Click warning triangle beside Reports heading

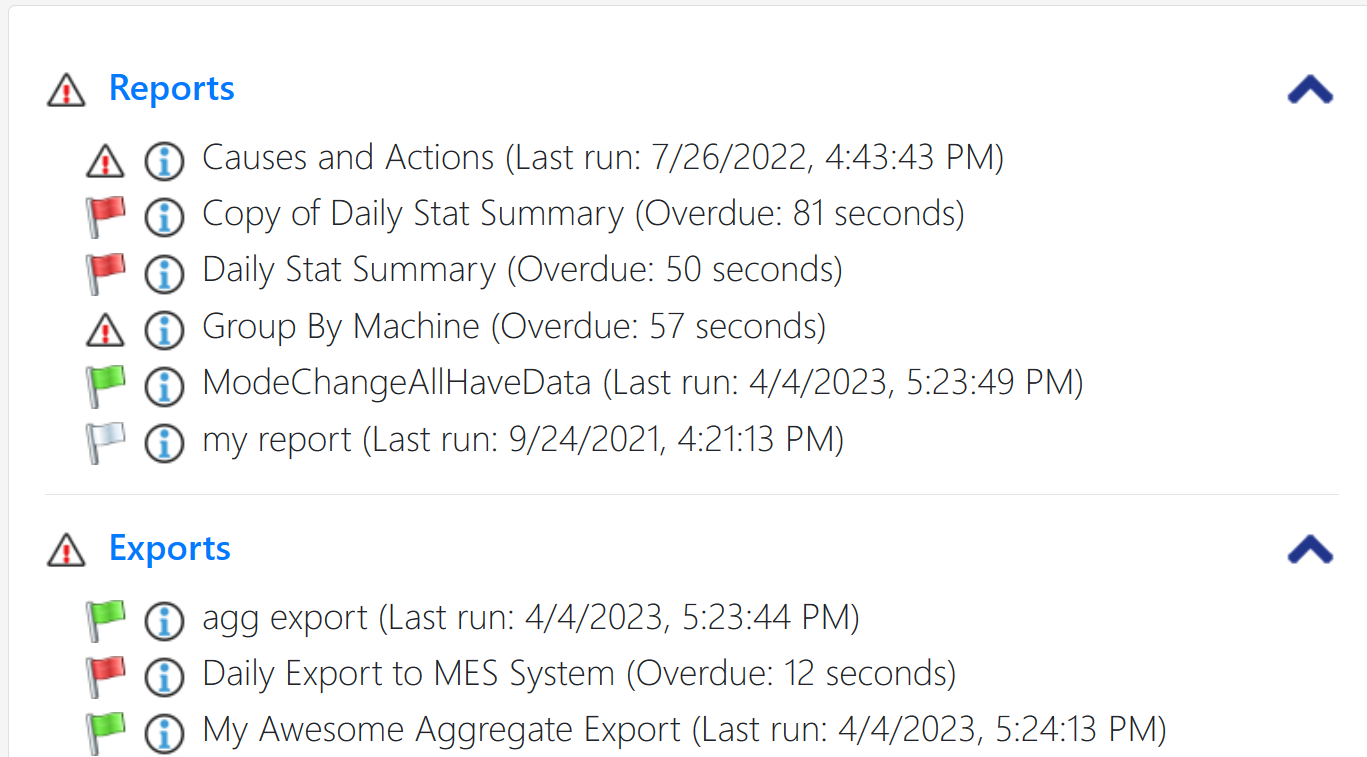click(66, 90)
